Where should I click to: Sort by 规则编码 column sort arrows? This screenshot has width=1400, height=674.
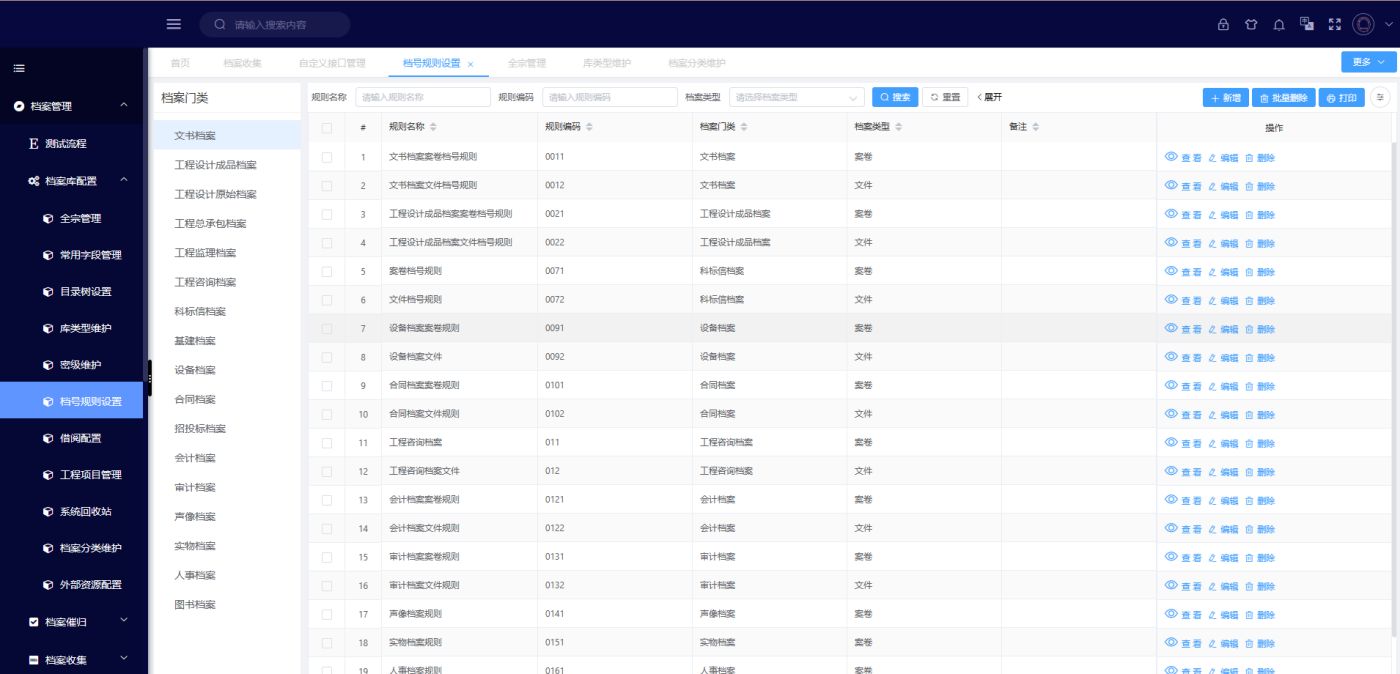589,127
